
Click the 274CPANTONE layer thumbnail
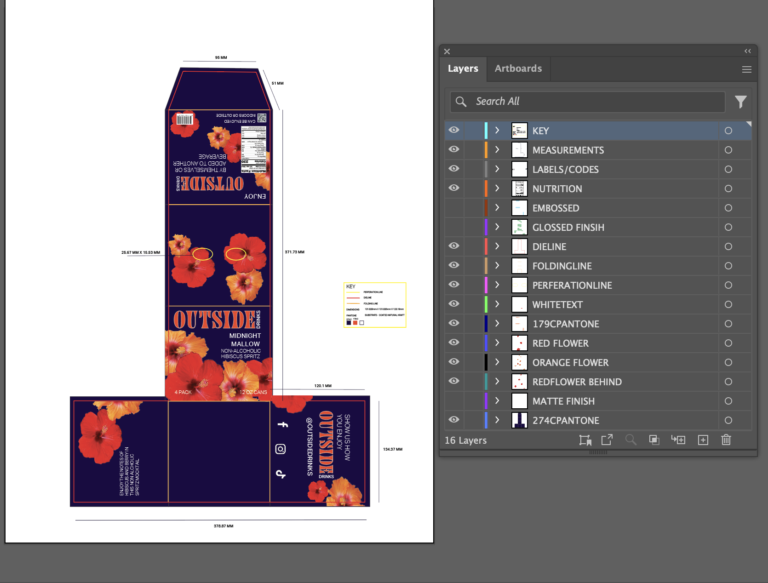(519, 420)
